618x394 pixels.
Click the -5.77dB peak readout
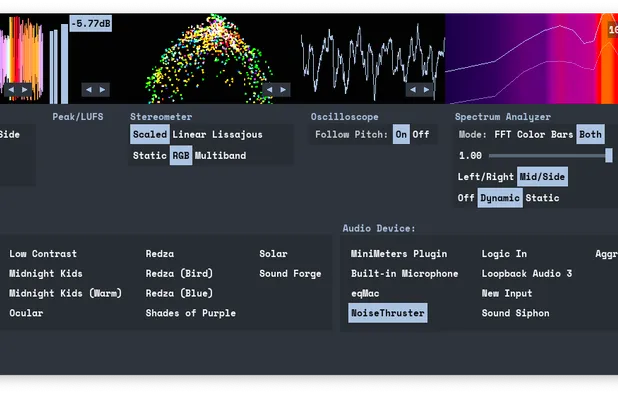tap(91, 24)
